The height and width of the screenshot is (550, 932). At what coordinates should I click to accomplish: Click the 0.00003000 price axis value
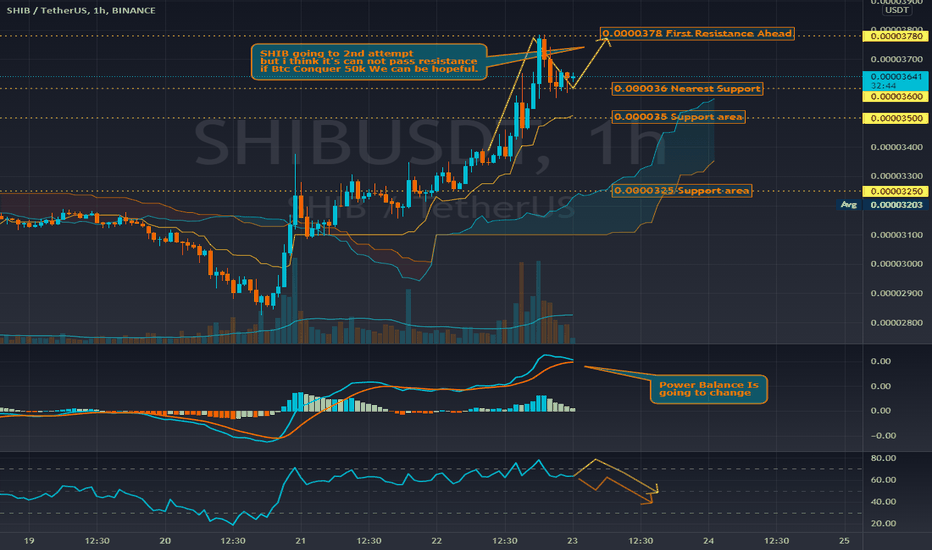[896, 264]
